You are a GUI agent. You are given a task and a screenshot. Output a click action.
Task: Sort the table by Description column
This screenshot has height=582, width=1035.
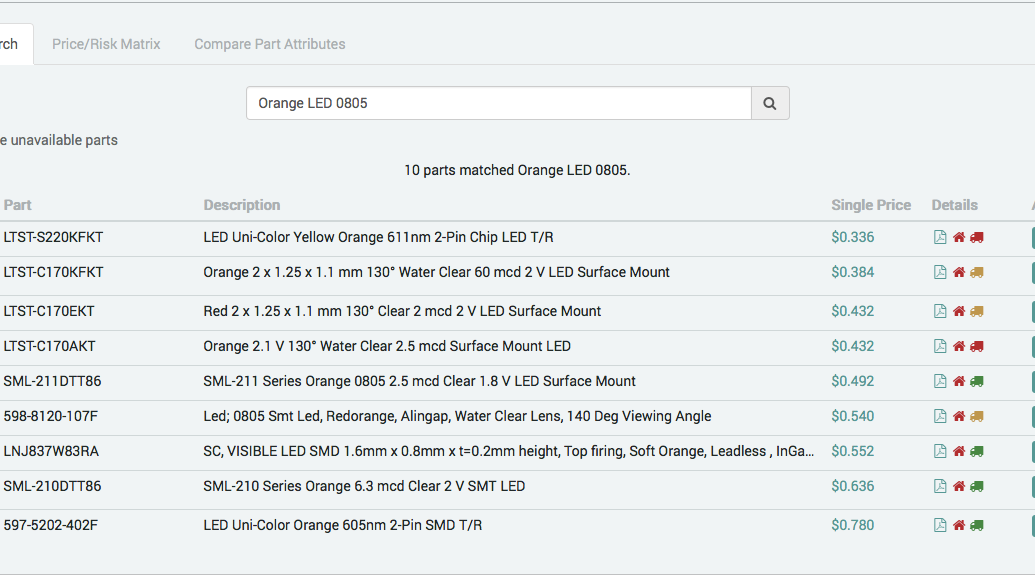pos(241,205)
